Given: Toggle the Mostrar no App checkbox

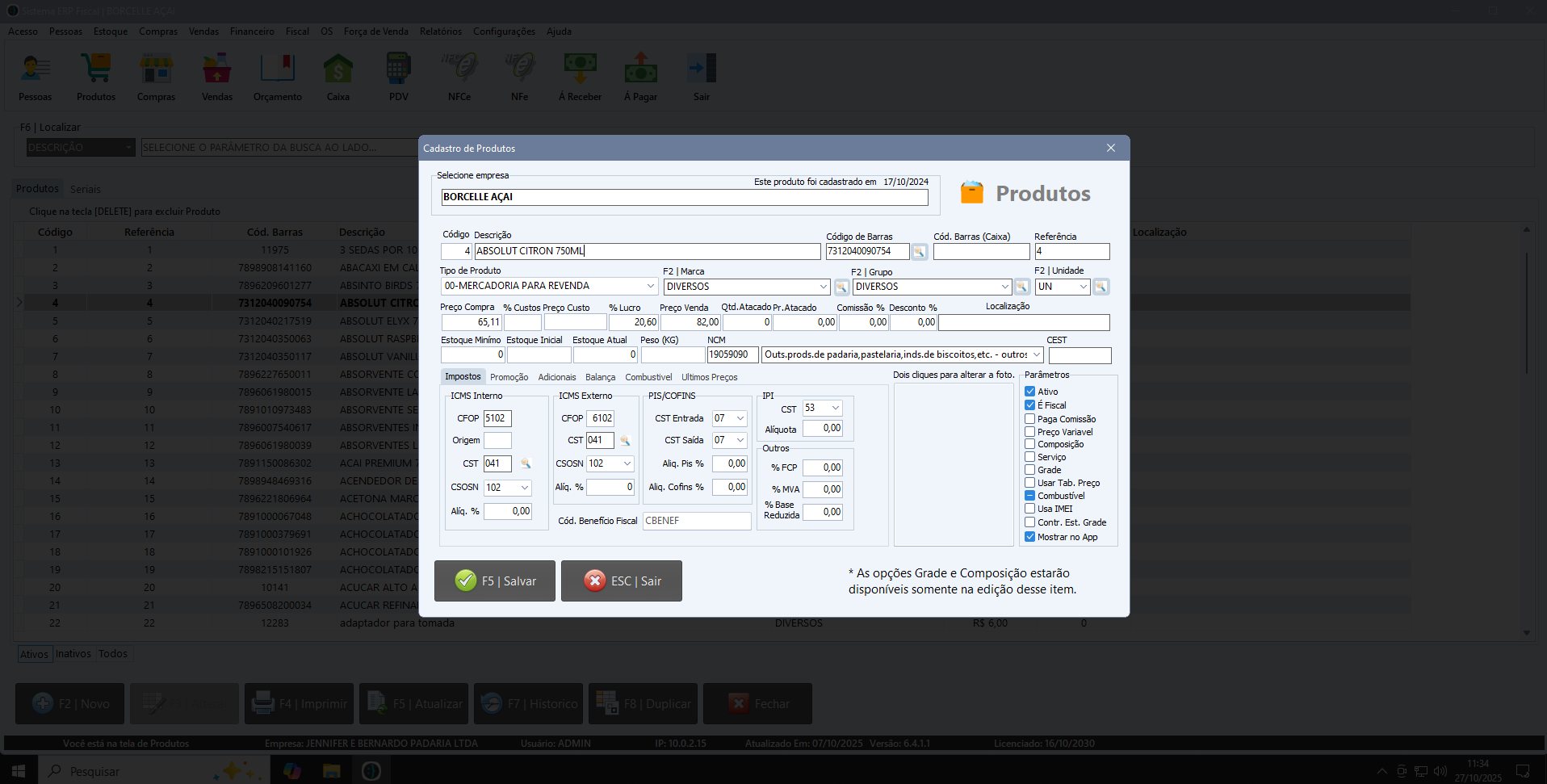Looking at the screenshot, I should (1030, 537).
